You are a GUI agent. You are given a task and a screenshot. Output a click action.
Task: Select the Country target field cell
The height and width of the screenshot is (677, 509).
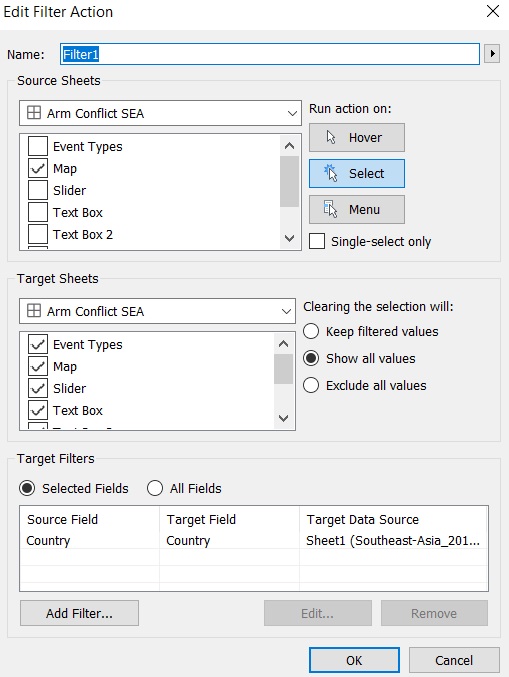[230, 541]
